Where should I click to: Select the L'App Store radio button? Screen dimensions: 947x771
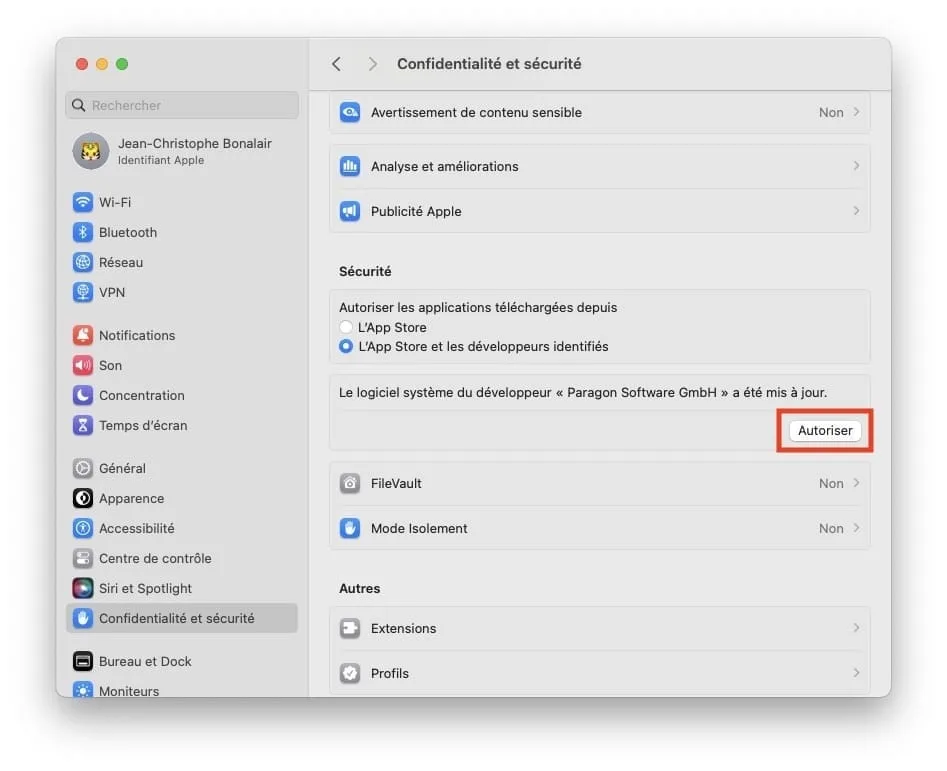(x=346, y=327)
